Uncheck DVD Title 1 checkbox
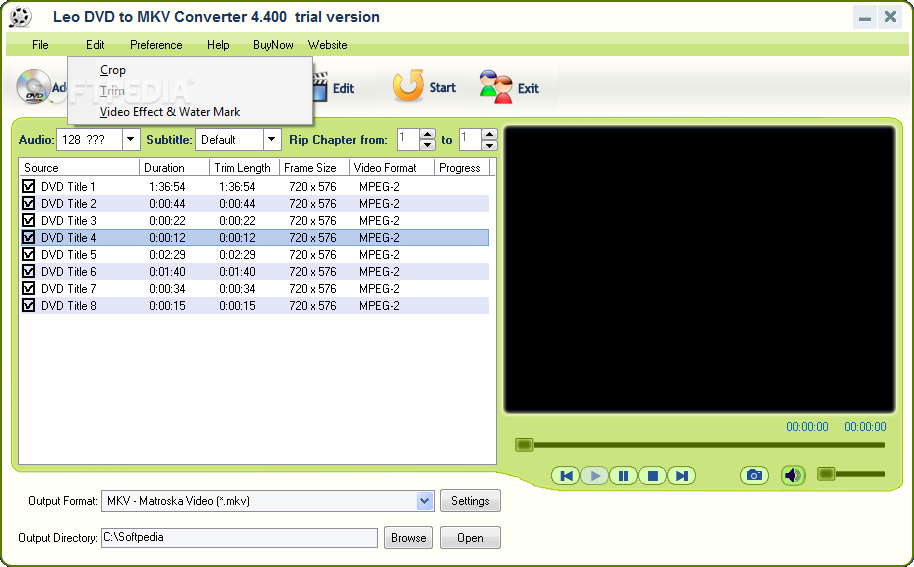 click(29, 186)
